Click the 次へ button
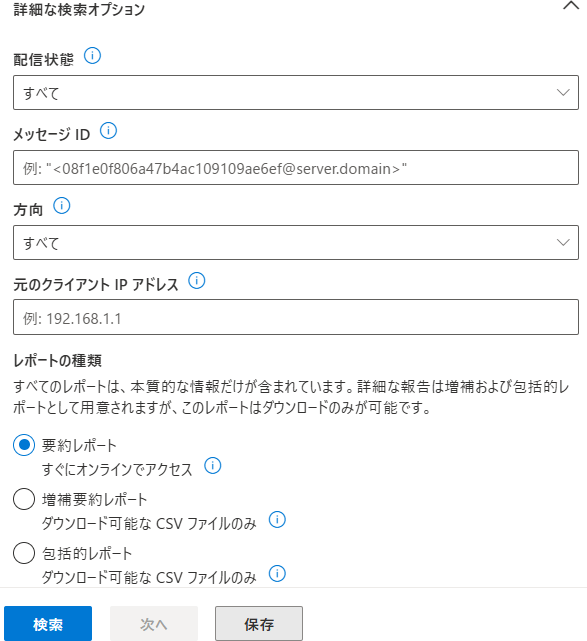 tap(154, 624)
